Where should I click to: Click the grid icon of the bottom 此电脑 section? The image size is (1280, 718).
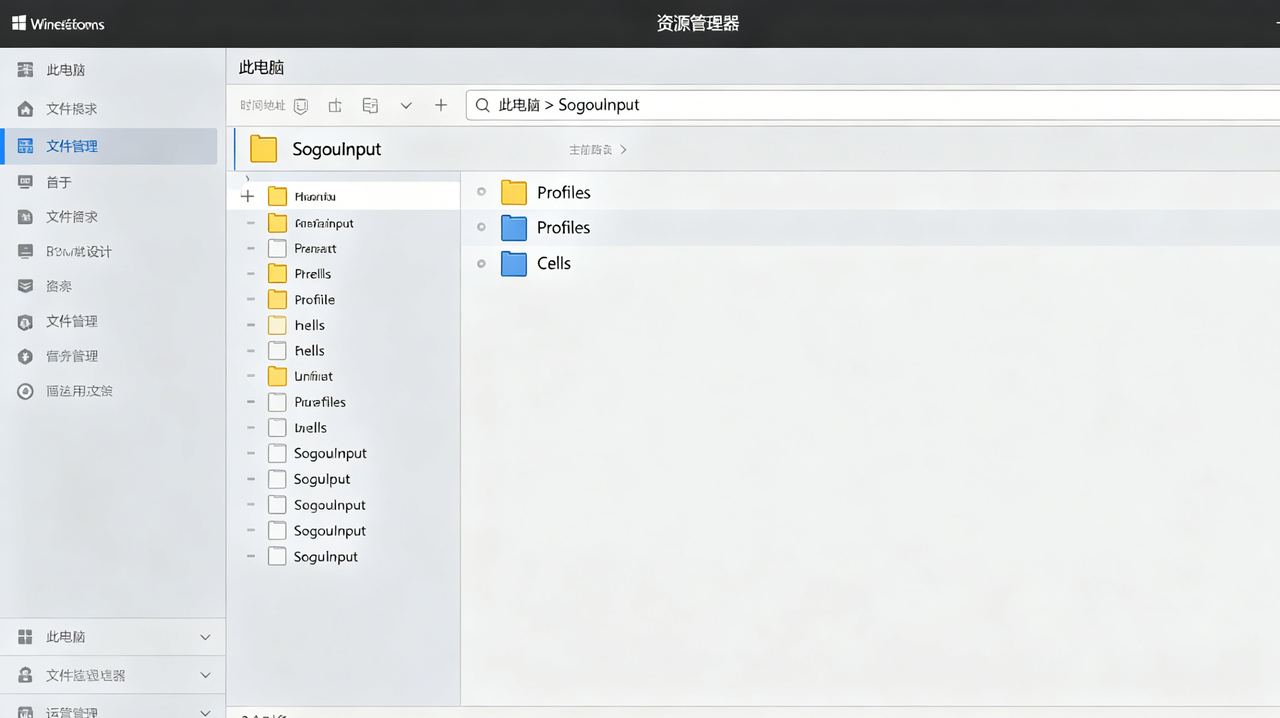coord(26,637)
